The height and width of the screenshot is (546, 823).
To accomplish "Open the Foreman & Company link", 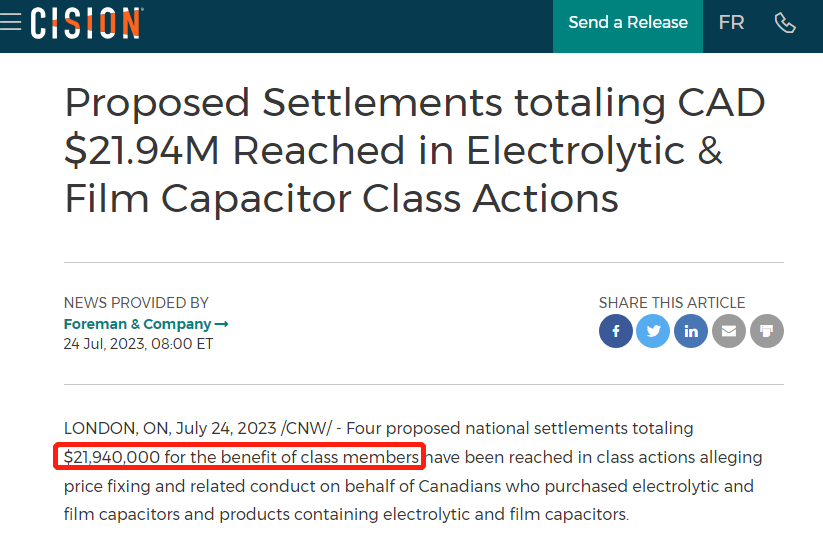I will [138, 324].
